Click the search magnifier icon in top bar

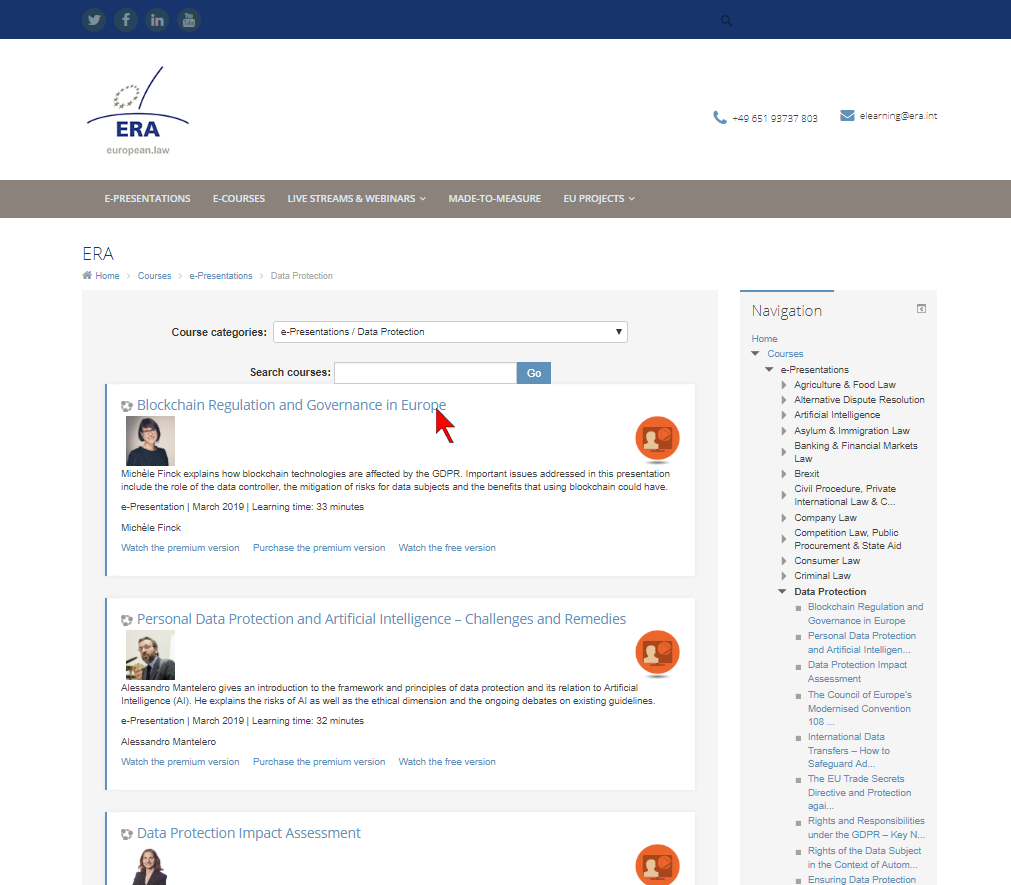tap(727, 21)
